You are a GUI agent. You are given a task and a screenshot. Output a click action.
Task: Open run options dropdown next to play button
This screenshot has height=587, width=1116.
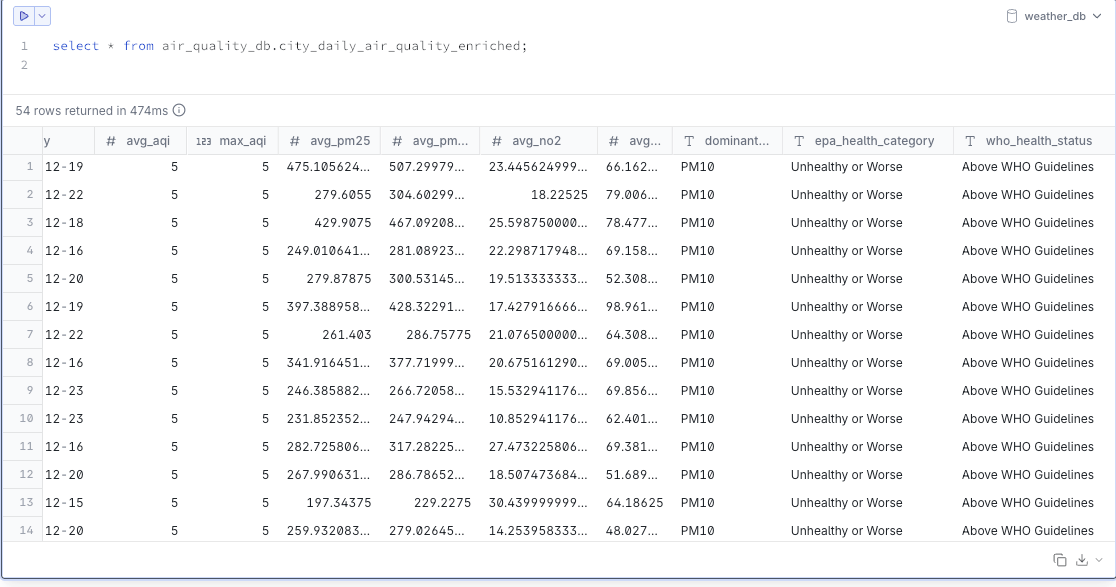tap(42, 16)
